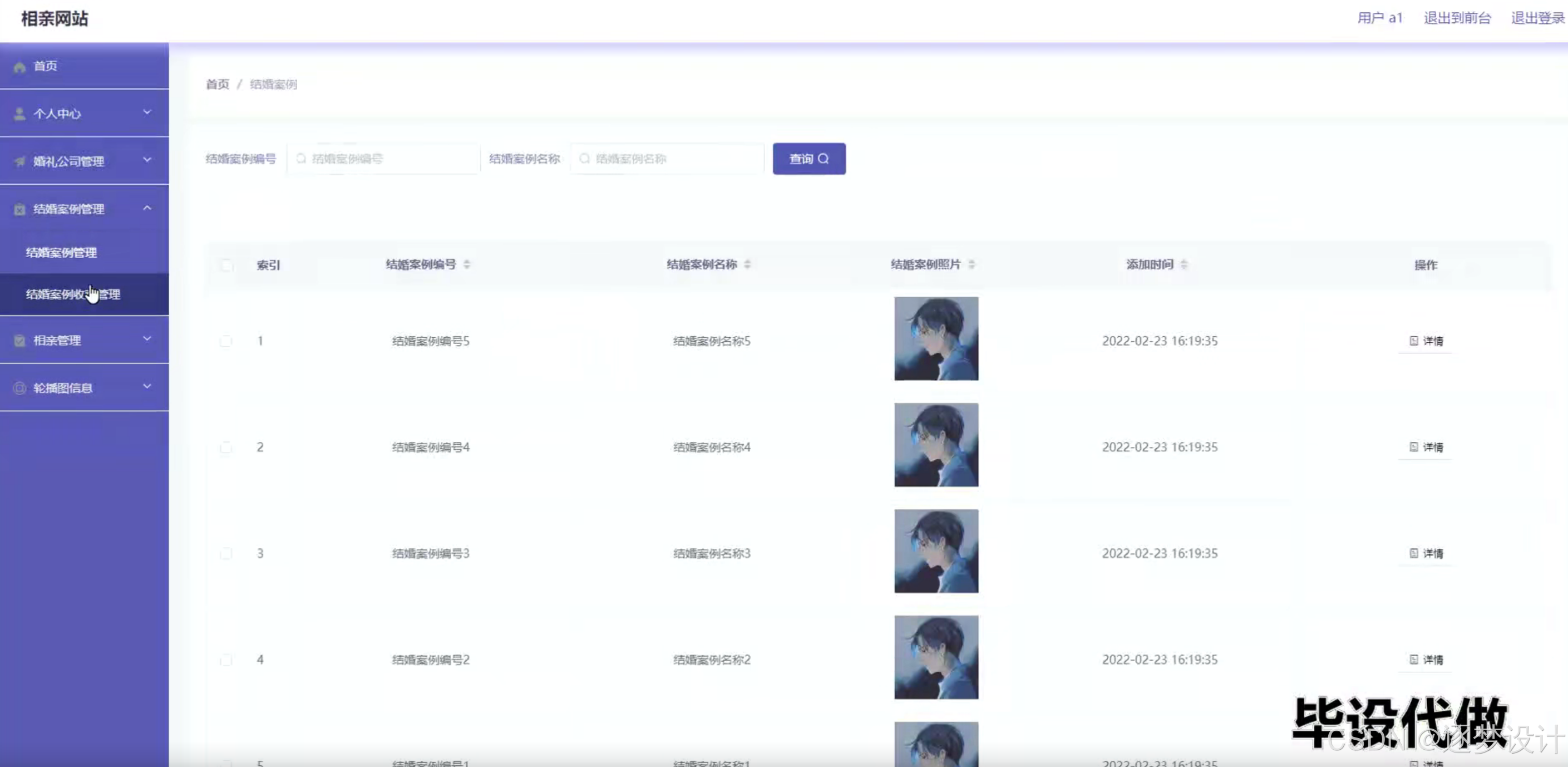The width and height of the screenshot is (1568, 767).
Task: Check the checkbox for row 结婚案例编号2
Action: tap(226, 660)
